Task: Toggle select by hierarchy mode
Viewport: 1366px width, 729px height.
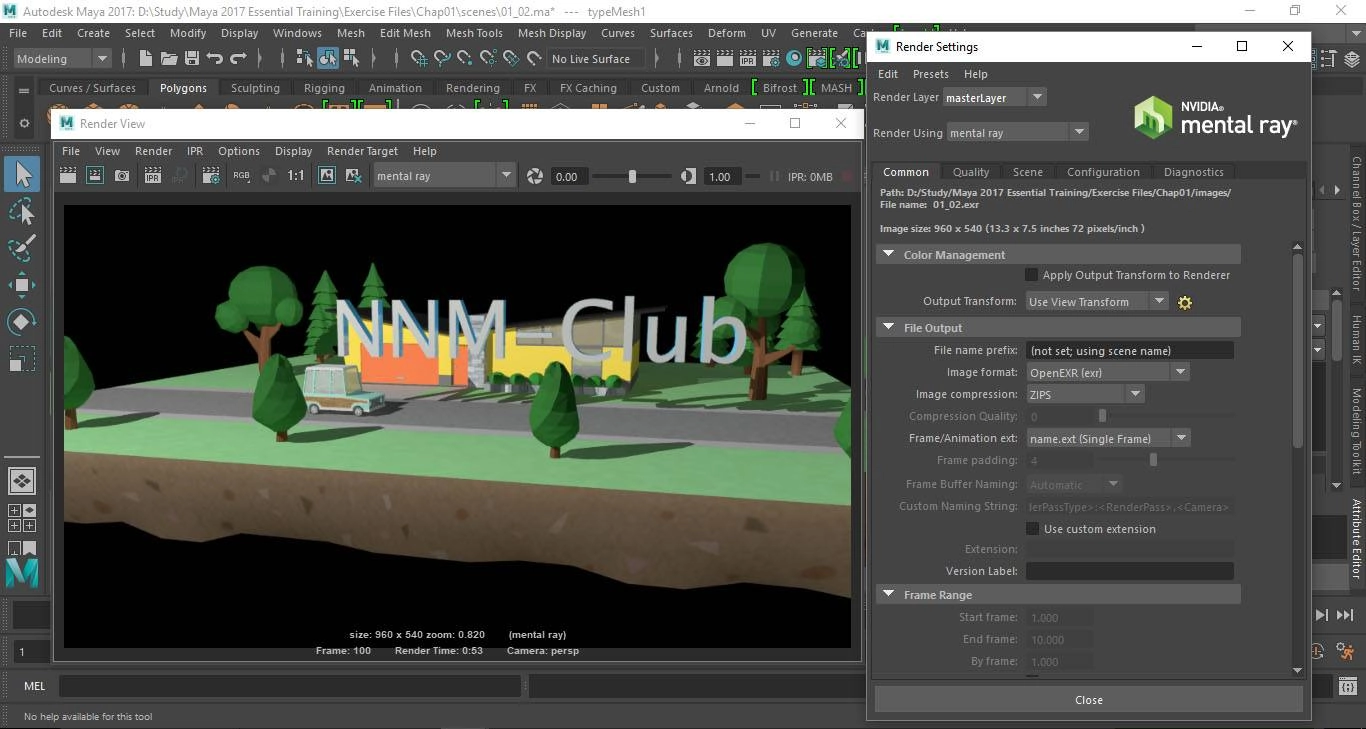Action: tap(305, 59)
